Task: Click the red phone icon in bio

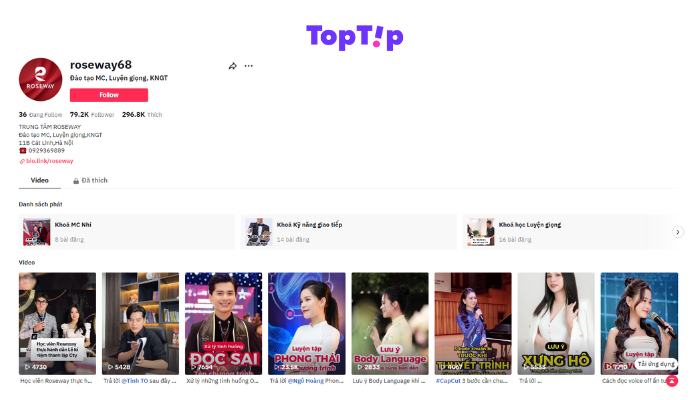Action: (x=23, y=150)
